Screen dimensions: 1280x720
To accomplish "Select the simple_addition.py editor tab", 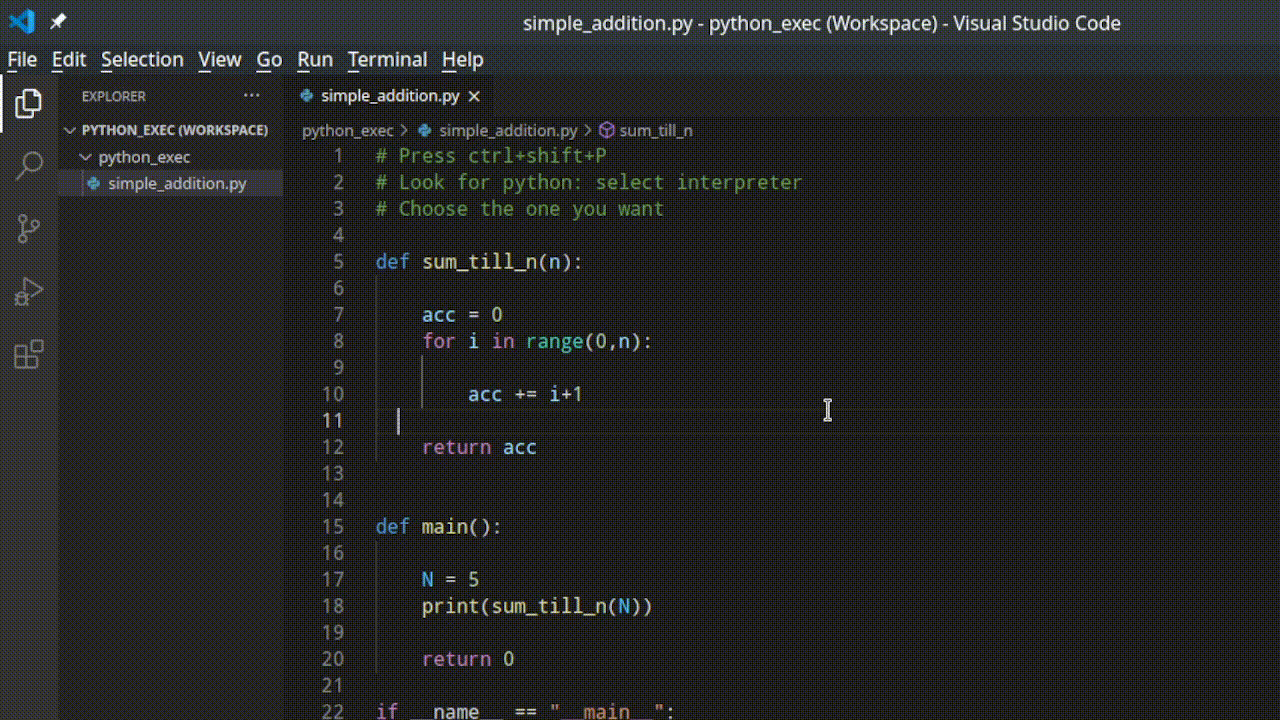I will point(390,96).
